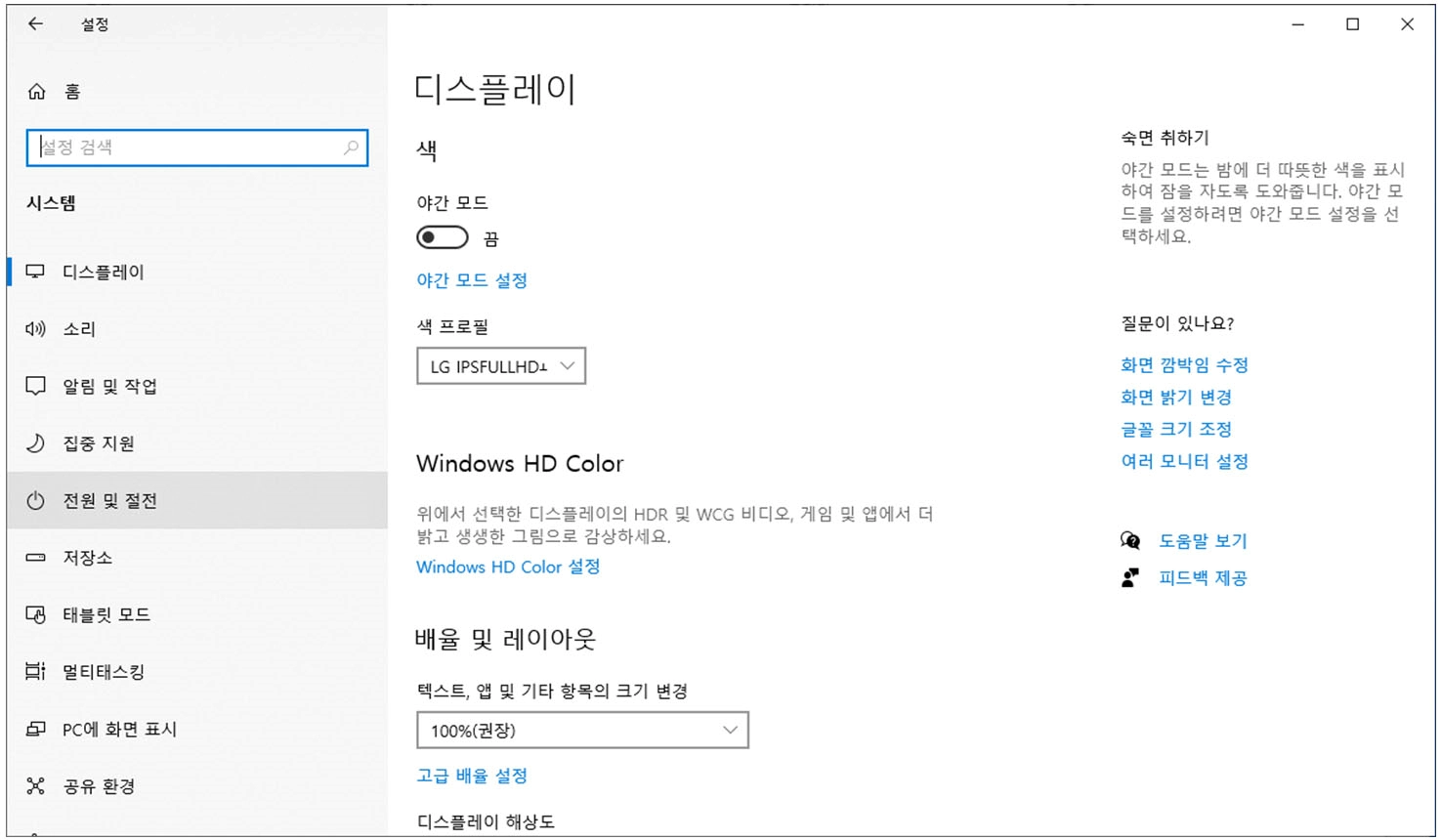Click the 설정 검색 search box
Screen dimensions: 1441x840
(197, 147)
